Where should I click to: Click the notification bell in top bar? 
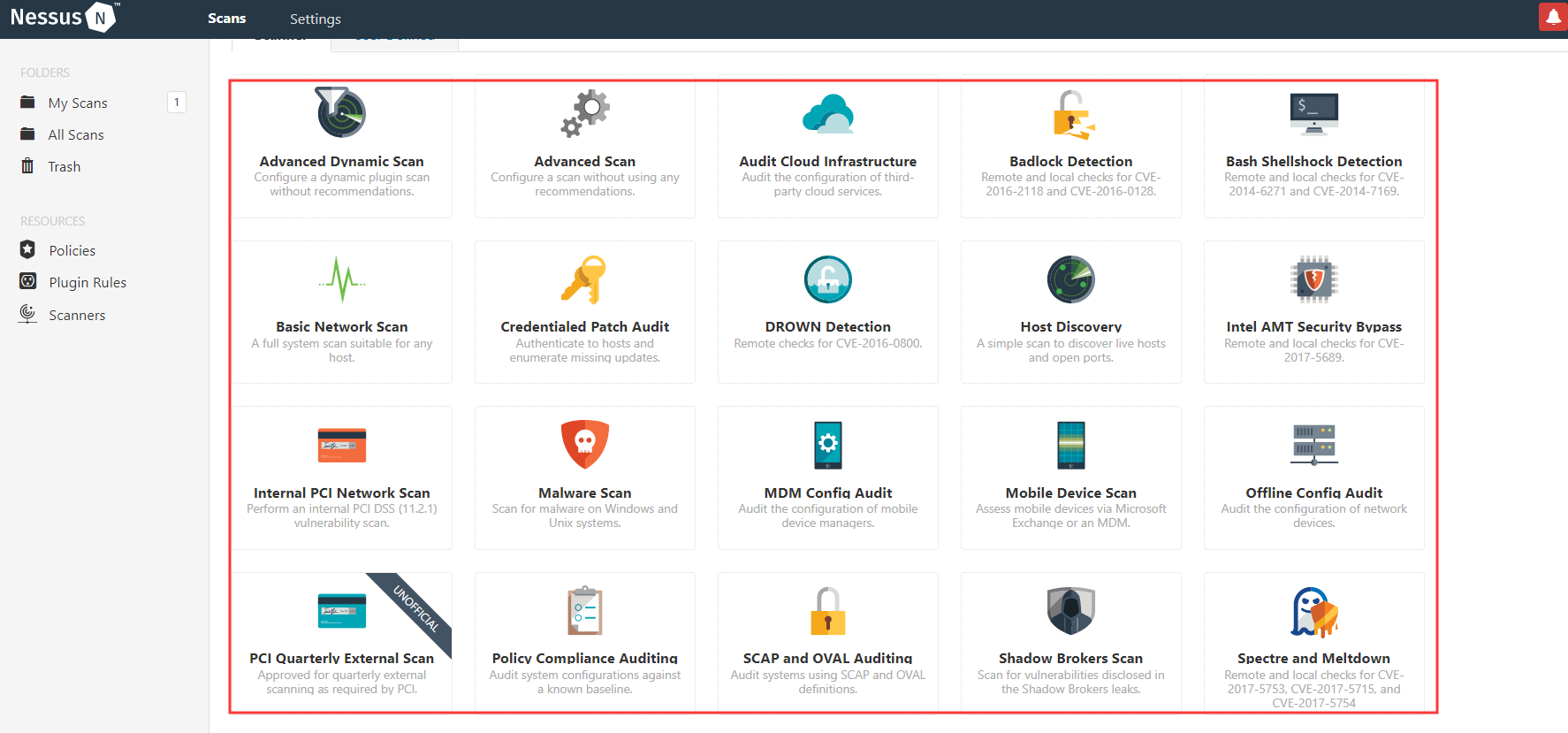pyautogui.click(x=1553, y=17)
